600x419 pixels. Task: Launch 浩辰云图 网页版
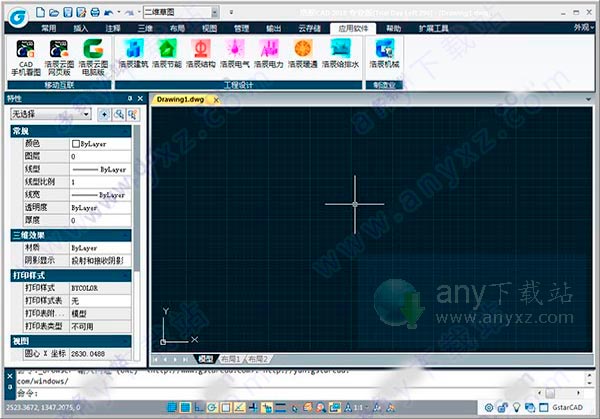59,57
